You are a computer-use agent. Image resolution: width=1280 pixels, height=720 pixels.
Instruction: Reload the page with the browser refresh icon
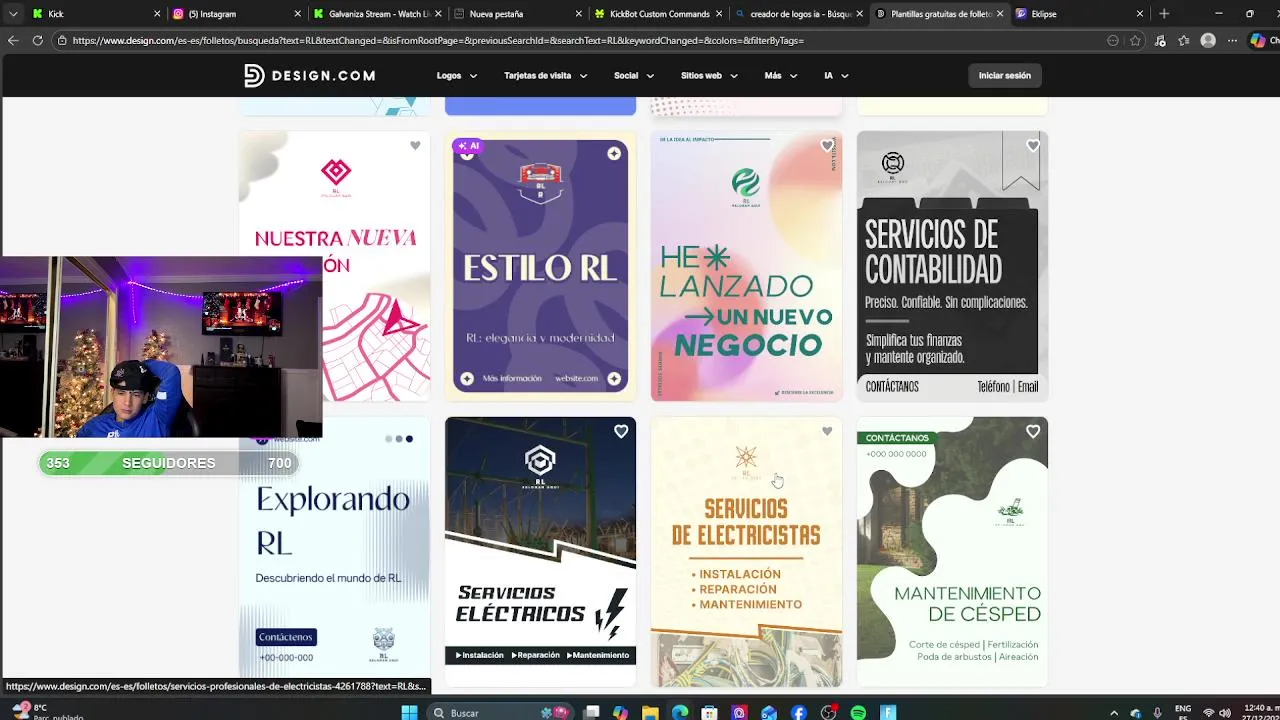click(37, 41)
